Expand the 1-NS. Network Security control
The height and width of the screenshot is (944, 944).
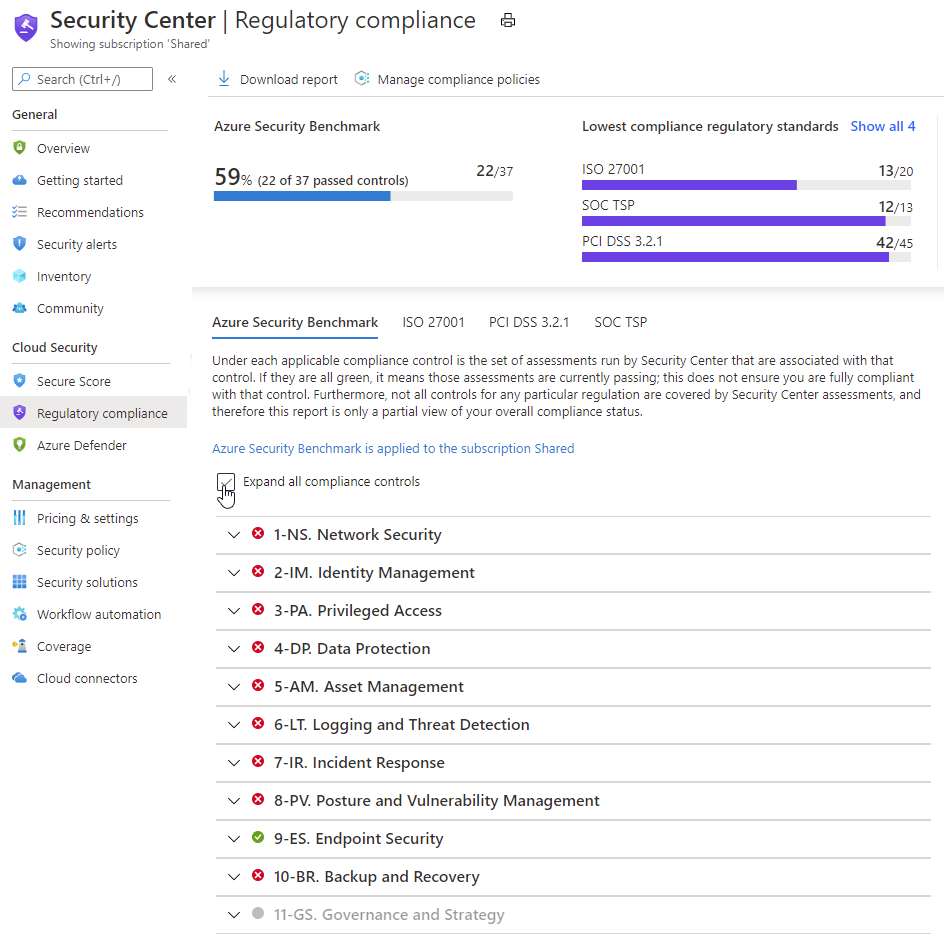tap(234, 535)
